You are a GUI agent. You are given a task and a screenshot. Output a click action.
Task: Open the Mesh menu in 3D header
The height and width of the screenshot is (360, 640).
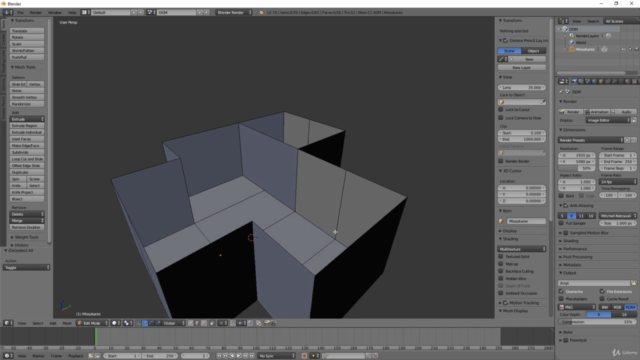(x=67, y=323)
